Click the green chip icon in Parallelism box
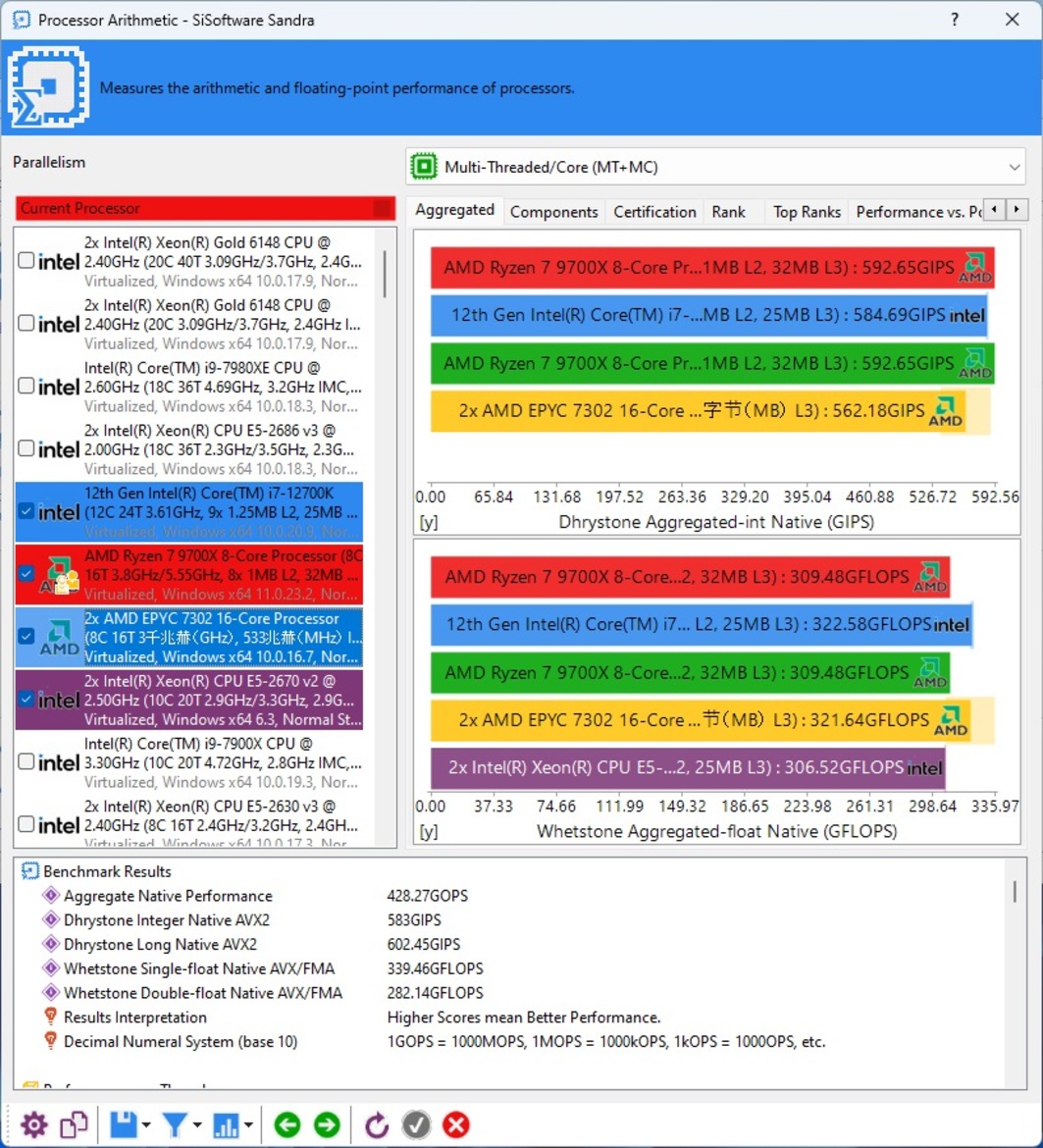This screenshot has width=1043, height=1148. (424, 166)
